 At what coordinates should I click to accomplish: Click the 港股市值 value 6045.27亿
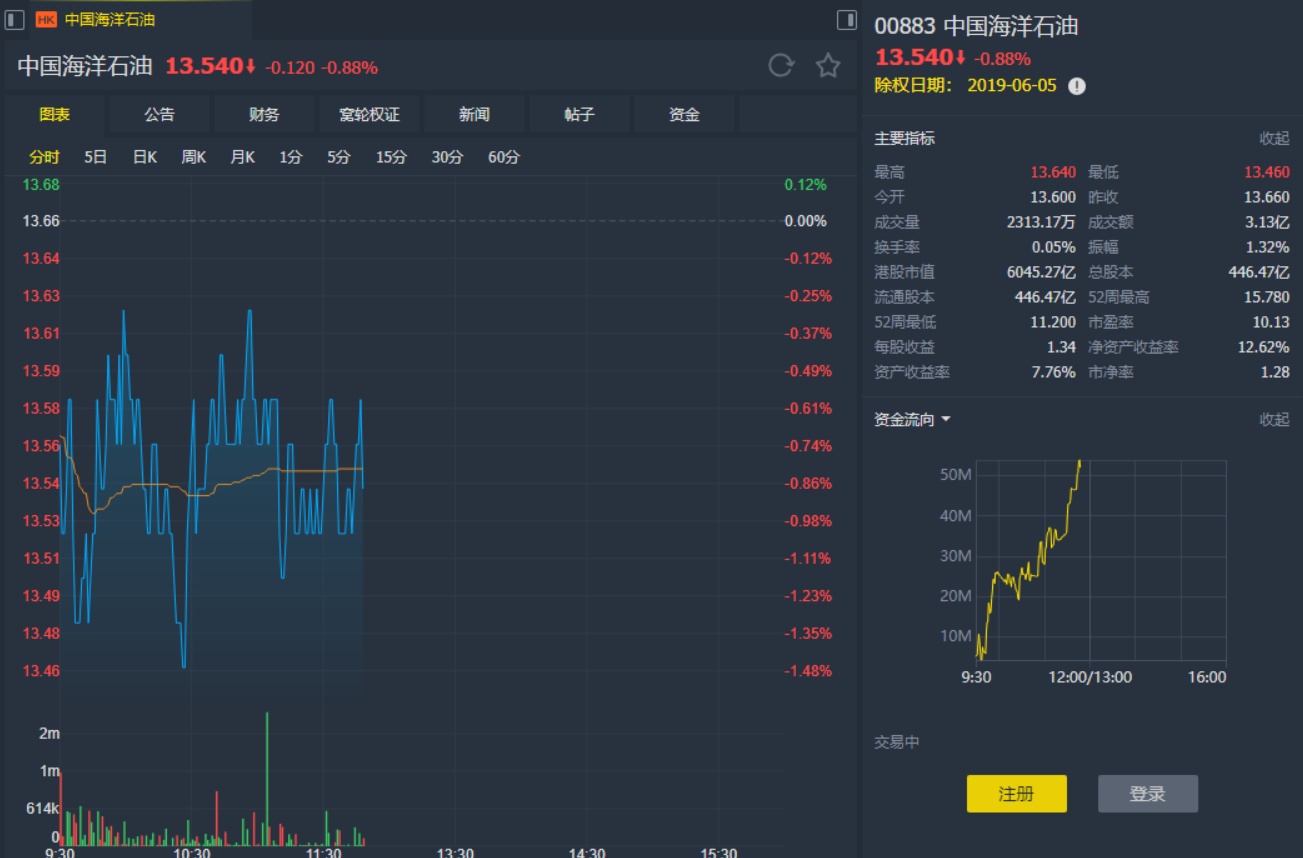[x=1041, y=272]
